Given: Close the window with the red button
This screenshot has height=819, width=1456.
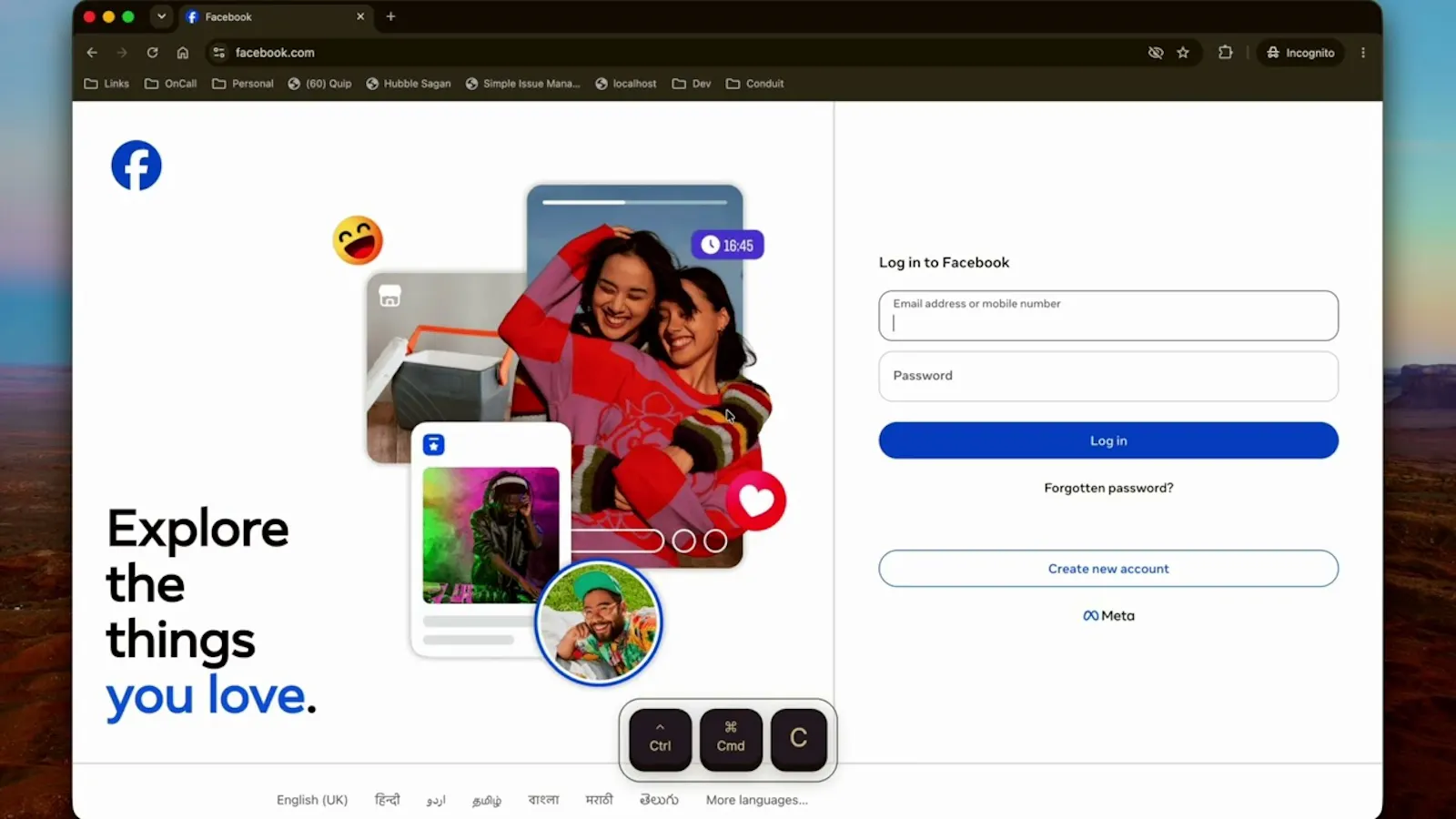Looking at the screenshot, I should pos(89,16).
